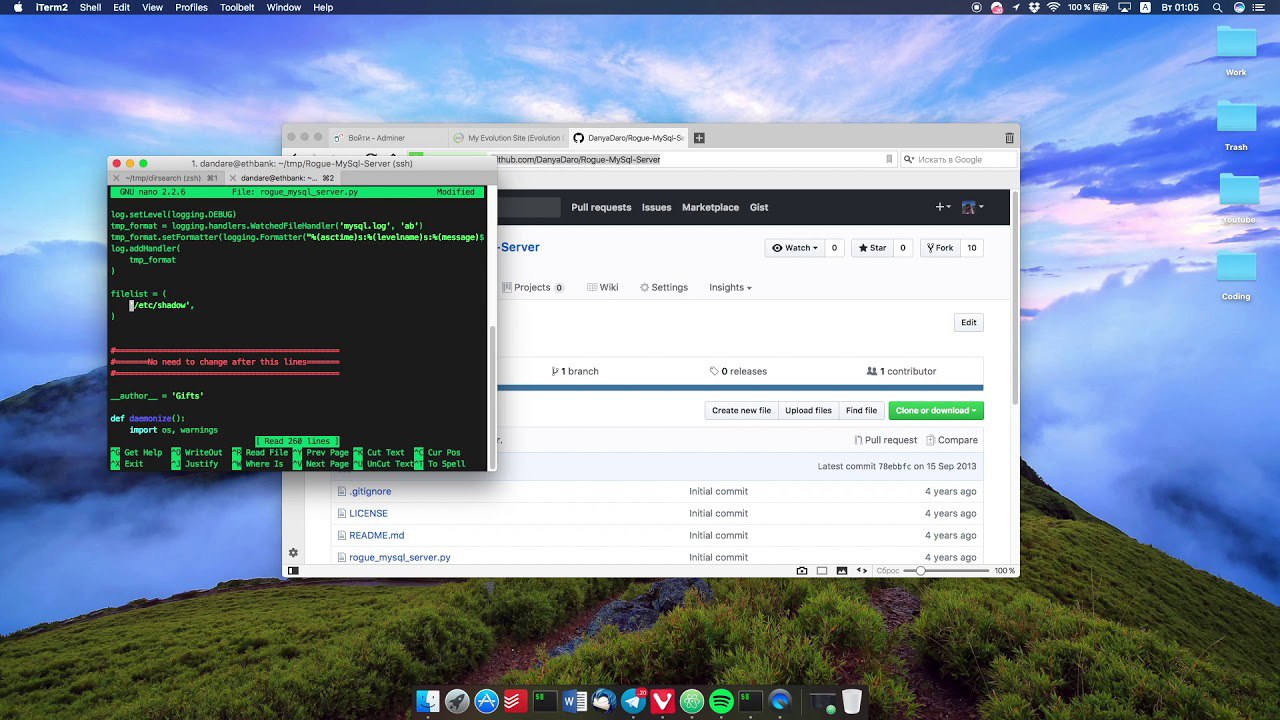Open Launchpad rocket icon in Dock
The height and width of the screenshot is (720, 1280).
(x=457, y=702)
